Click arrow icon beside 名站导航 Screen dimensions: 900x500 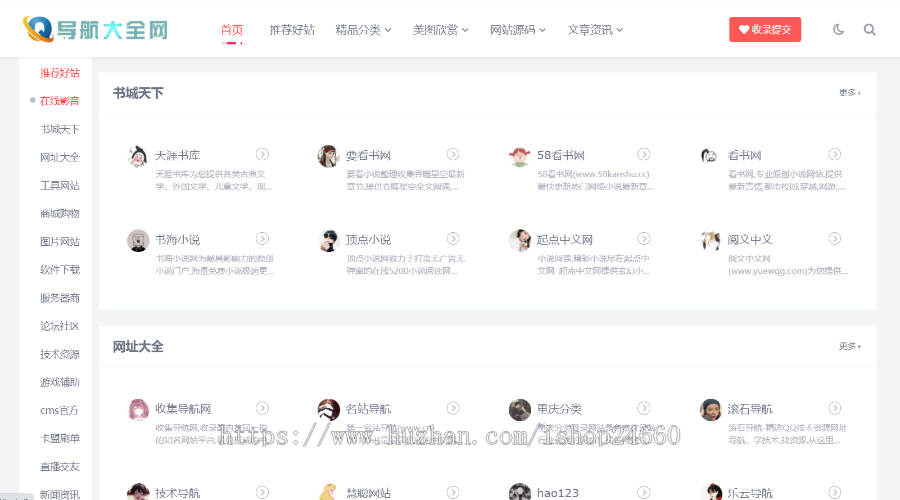point(453,408)
